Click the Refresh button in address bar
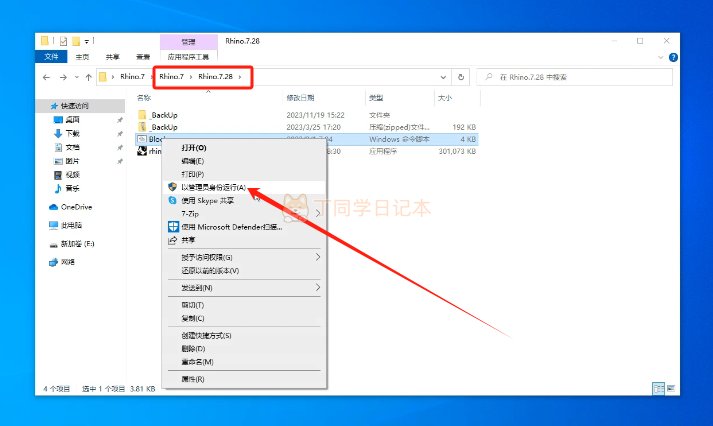 point(461,77)
